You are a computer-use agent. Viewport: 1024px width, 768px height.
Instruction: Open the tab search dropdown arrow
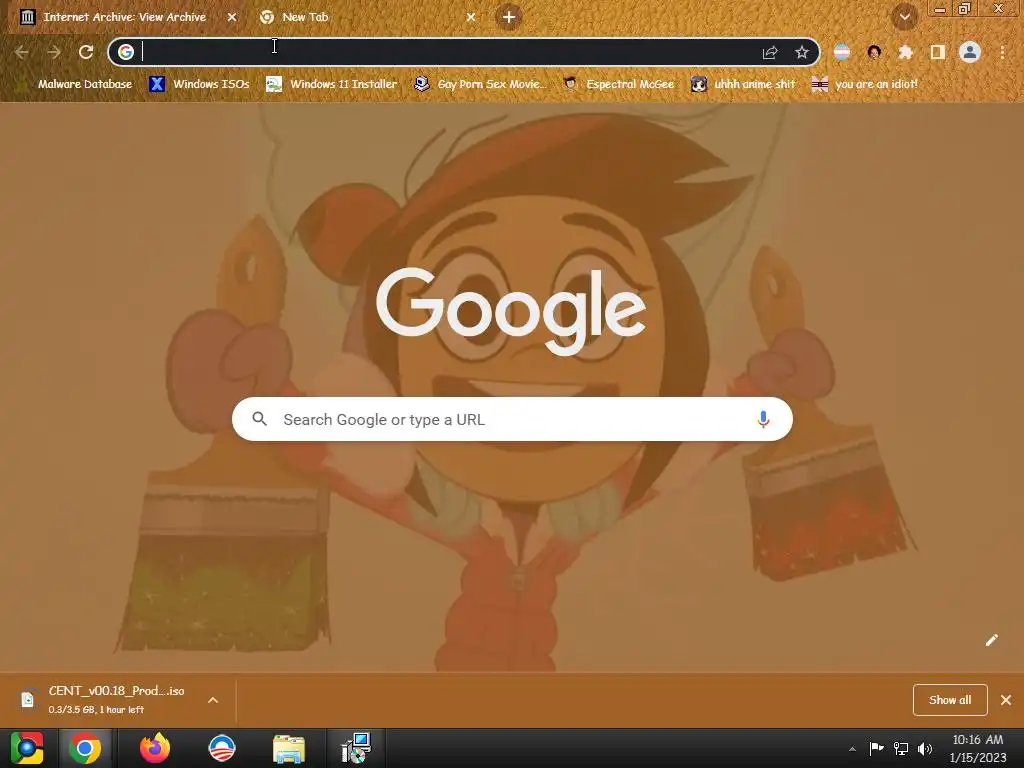904,17
